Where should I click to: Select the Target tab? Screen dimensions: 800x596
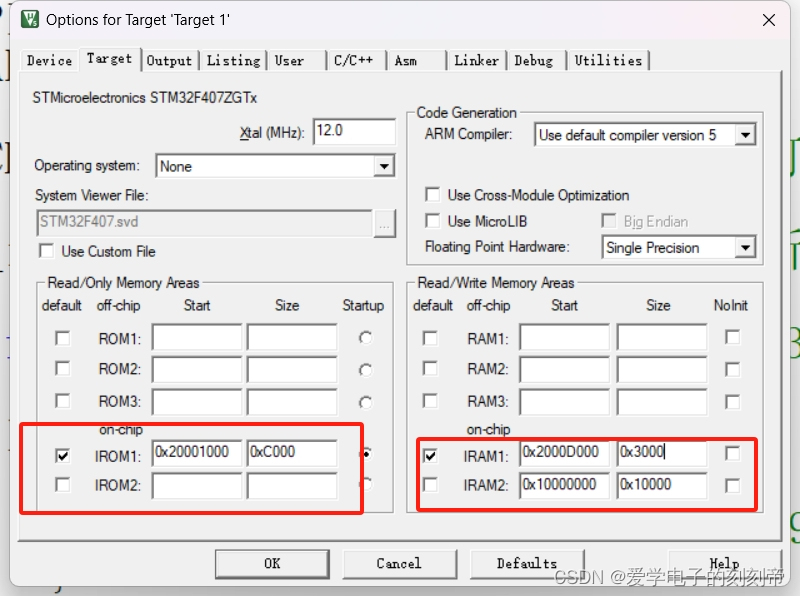click(109, 59)
